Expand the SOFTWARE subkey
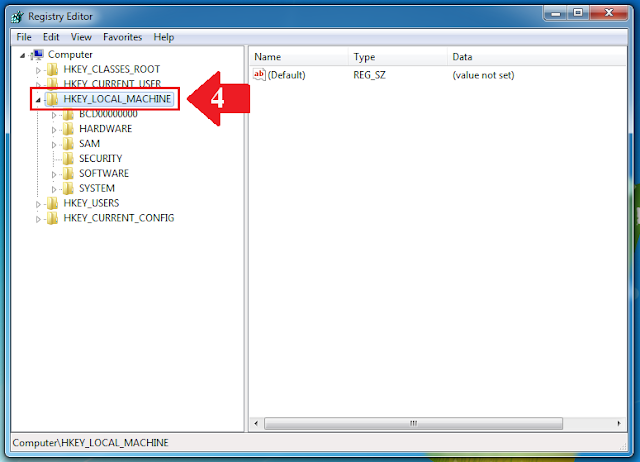 click(x=54, y=175)
